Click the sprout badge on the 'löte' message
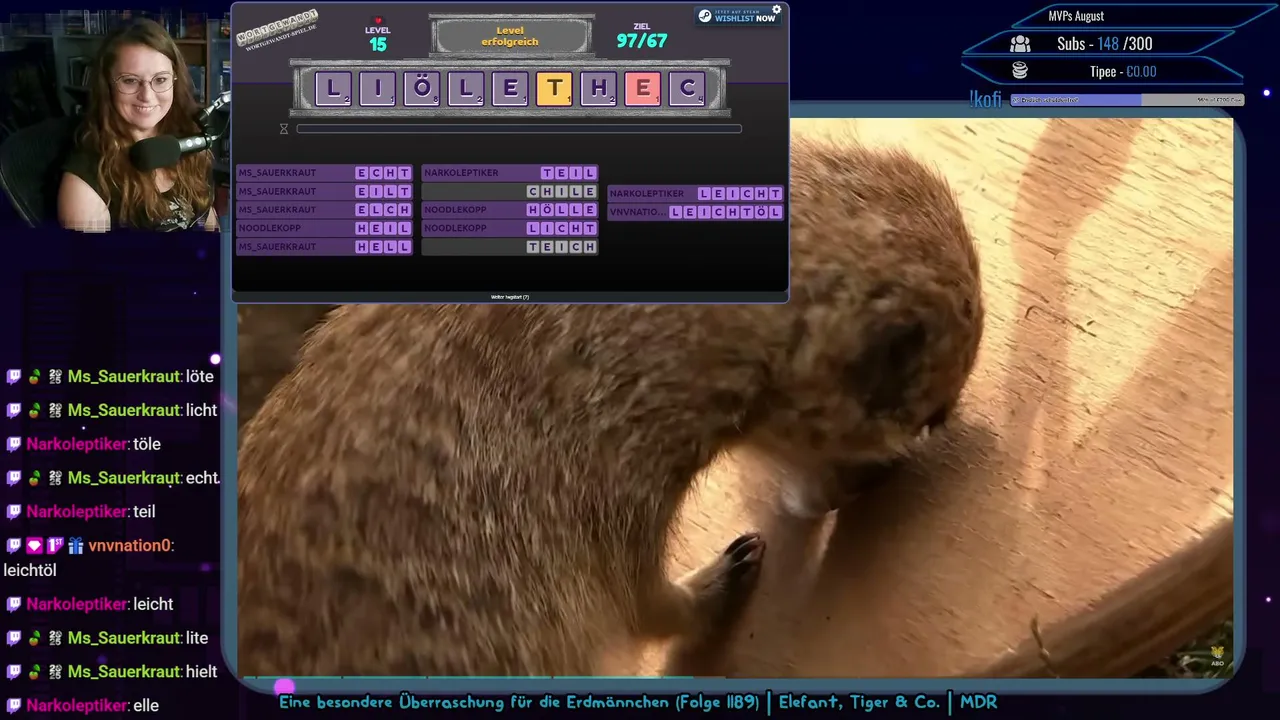The height and width of the screenshot is (720, 1280). pos(34,377)
